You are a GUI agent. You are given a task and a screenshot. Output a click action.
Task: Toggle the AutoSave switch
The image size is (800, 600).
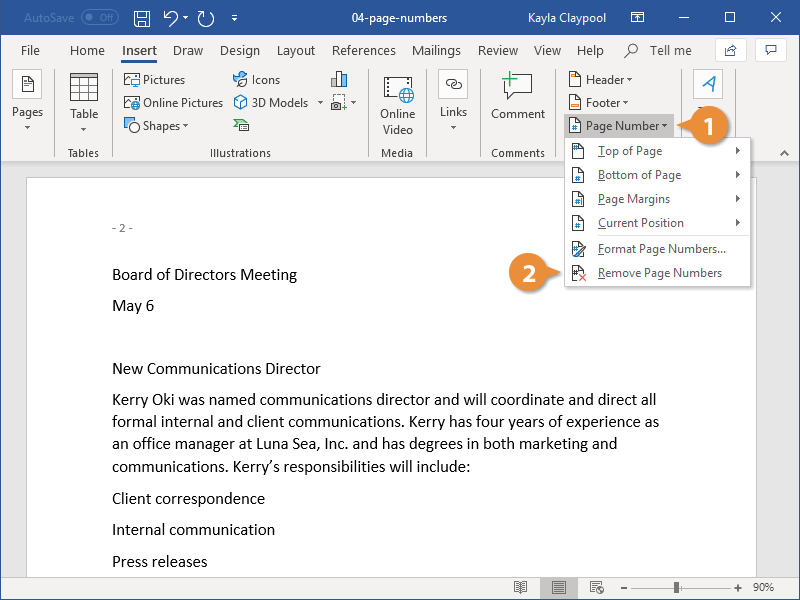(99, 18)
